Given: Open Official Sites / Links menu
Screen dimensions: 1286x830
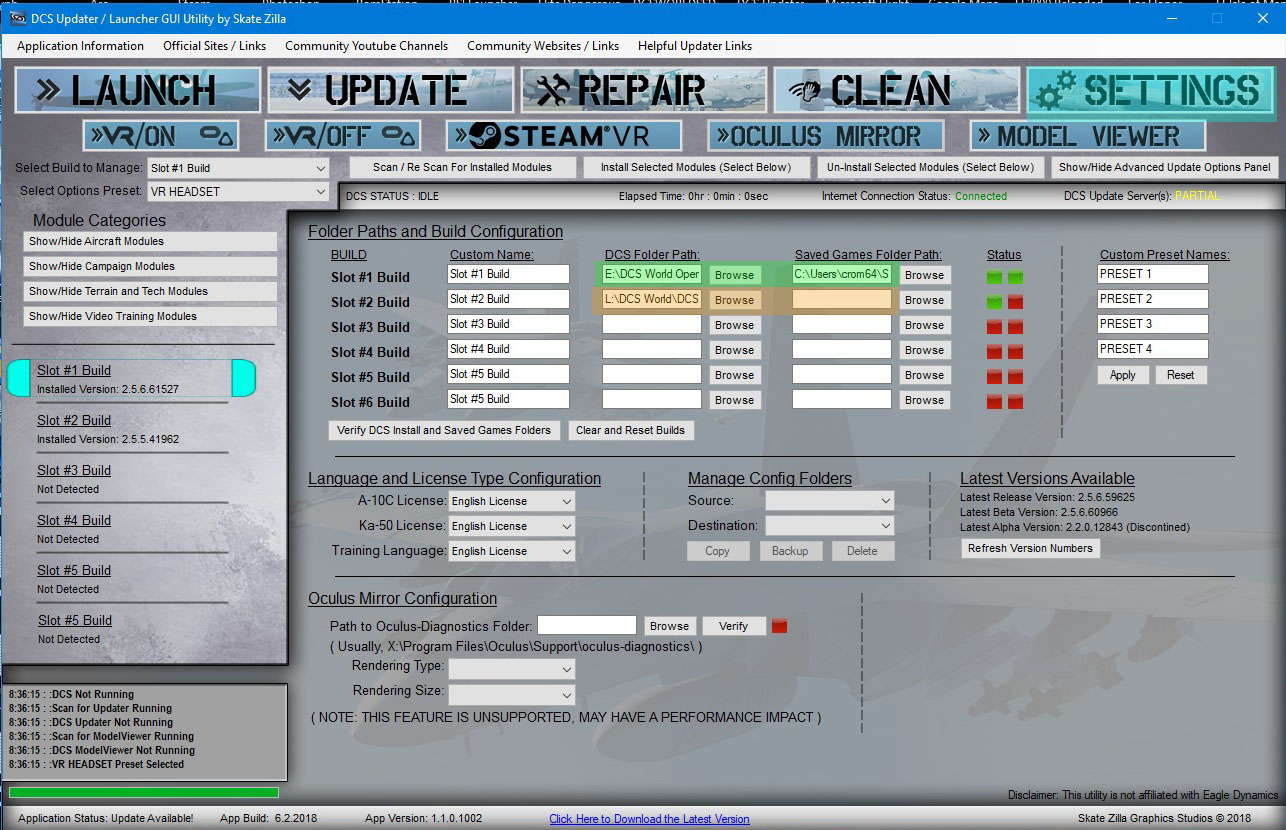Looking at the screenshot, I should coord(214,46).
